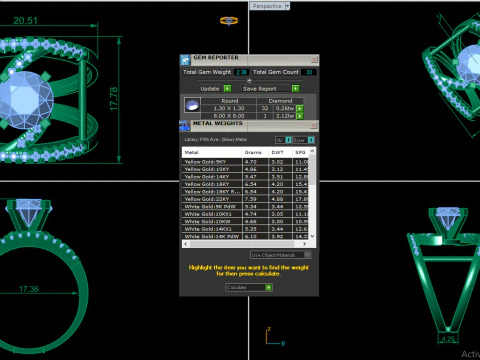Select the 8.00 X 8.00 gem size cell

point(229,116)
